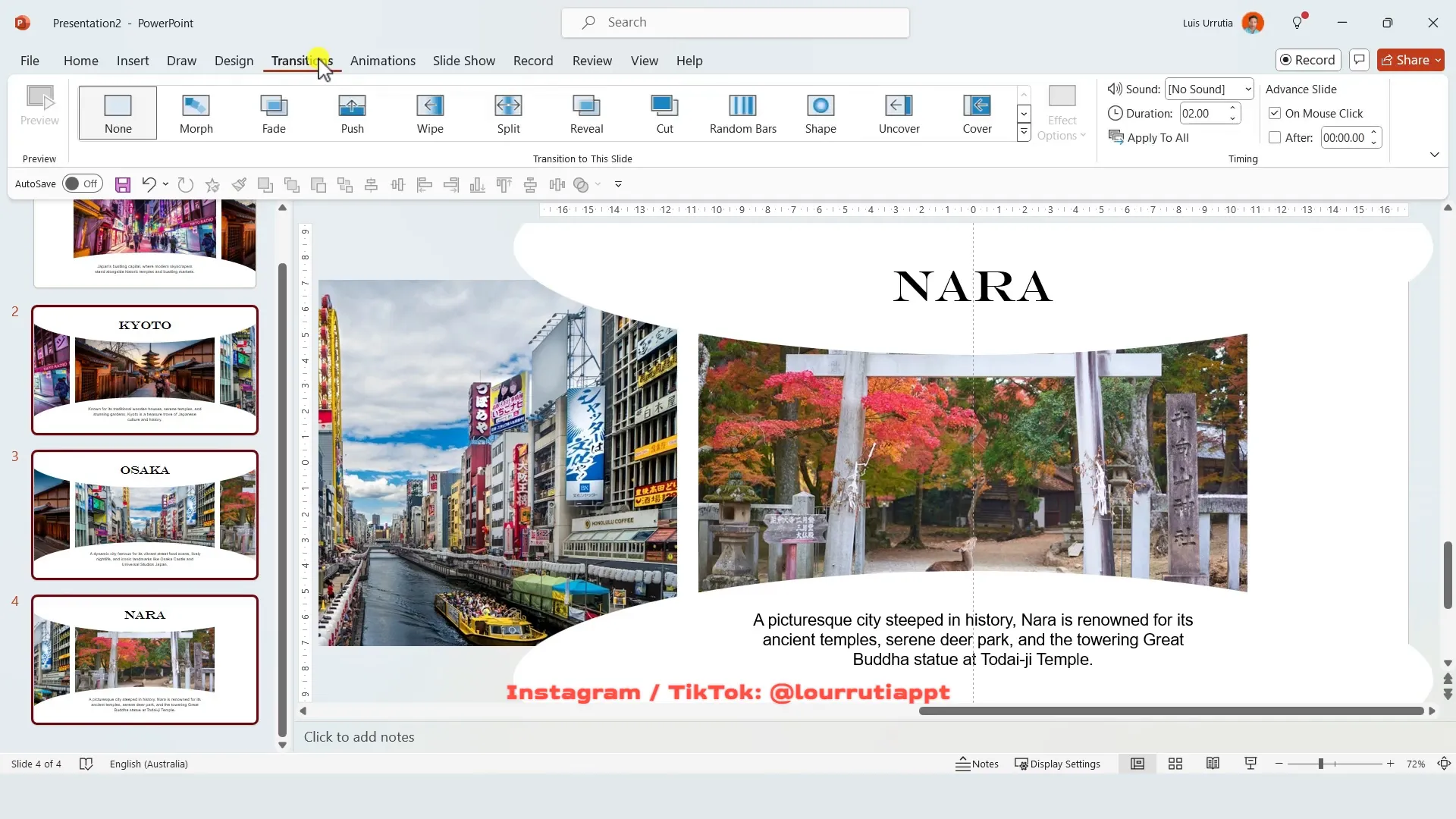
Task: Open Reading View icon
Action: pos(1213,764)
